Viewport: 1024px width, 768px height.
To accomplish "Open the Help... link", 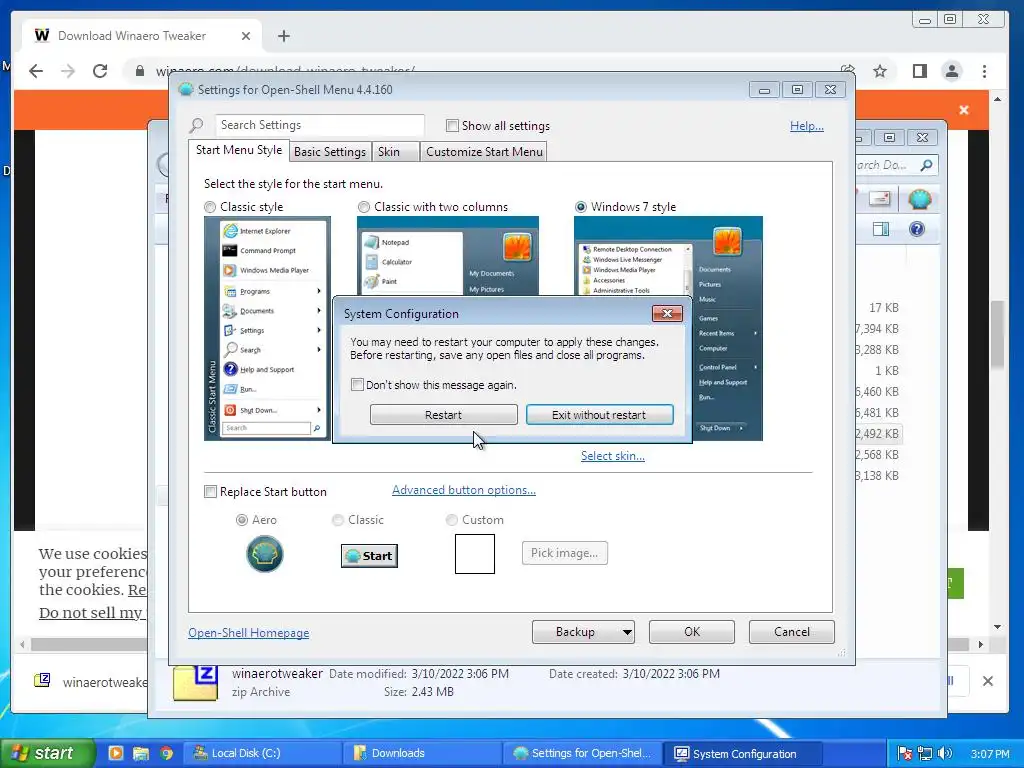I will [x=807, y=126].
